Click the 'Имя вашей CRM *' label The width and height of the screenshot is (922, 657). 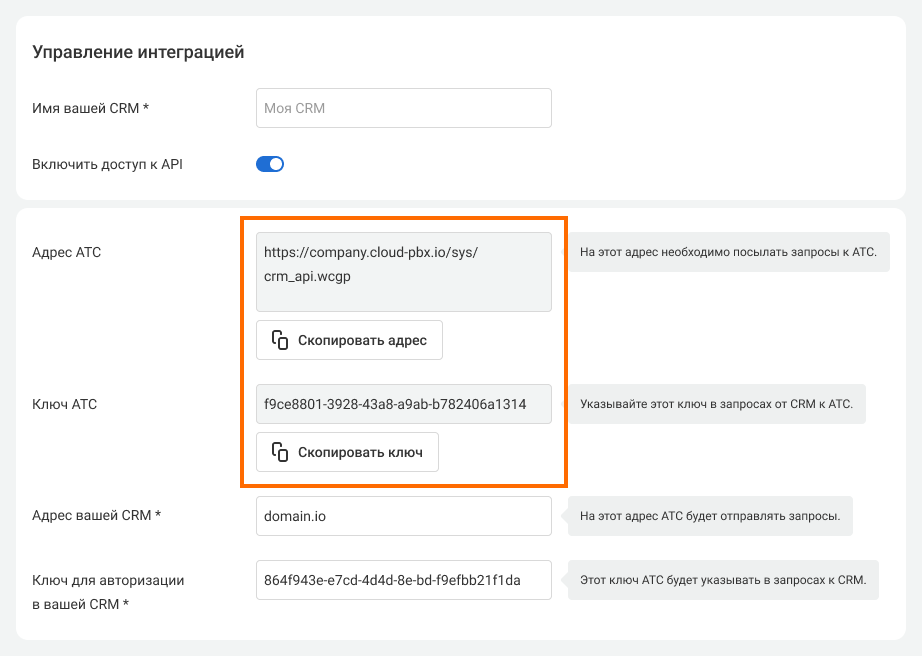point(90,108)
